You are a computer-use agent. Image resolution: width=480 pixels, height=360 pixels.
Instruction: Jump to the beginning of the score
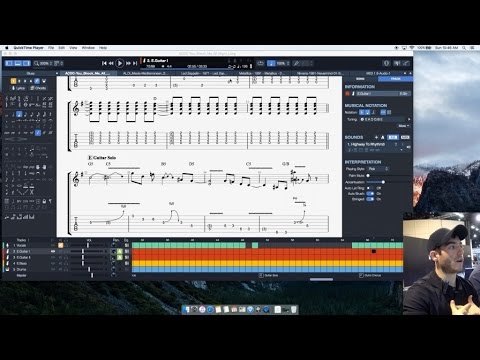[104, 63]
